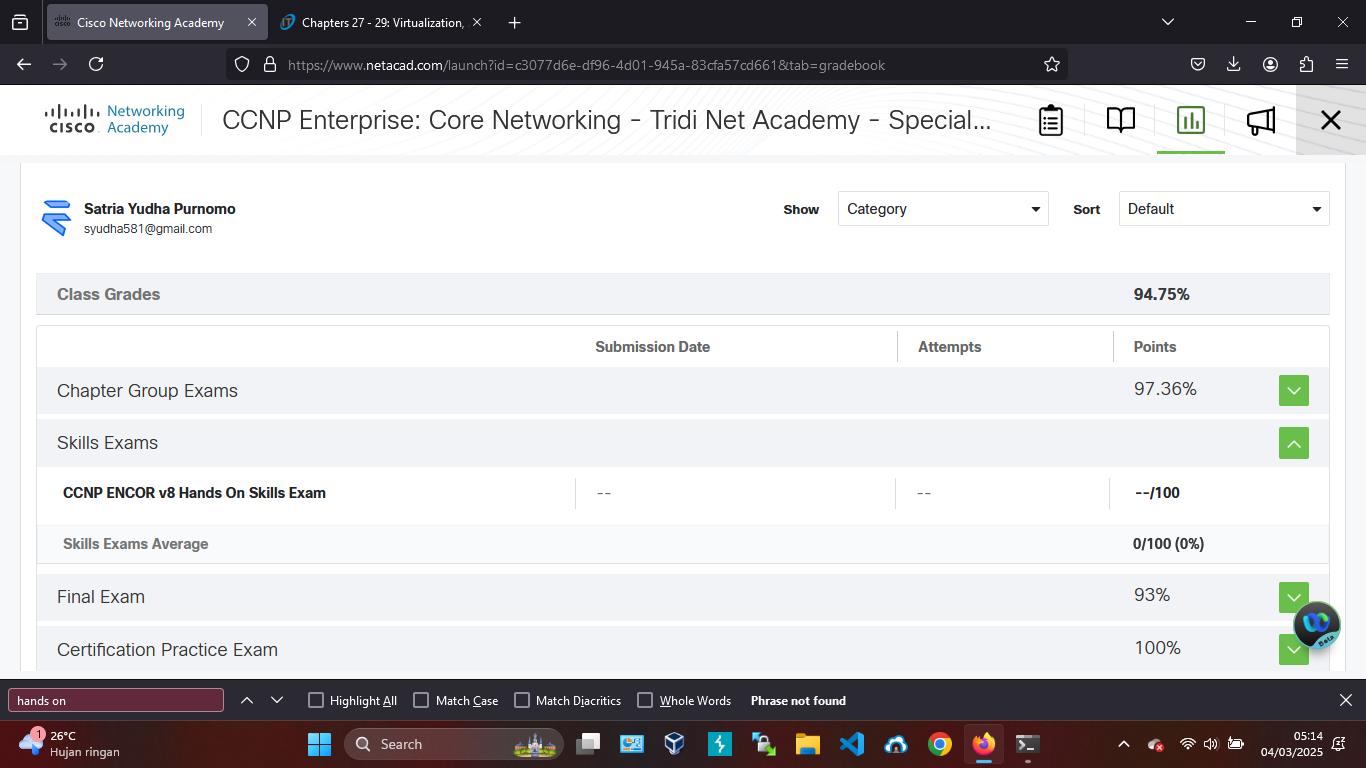Click the Class Grades 94.75% value

(1161, 294)
